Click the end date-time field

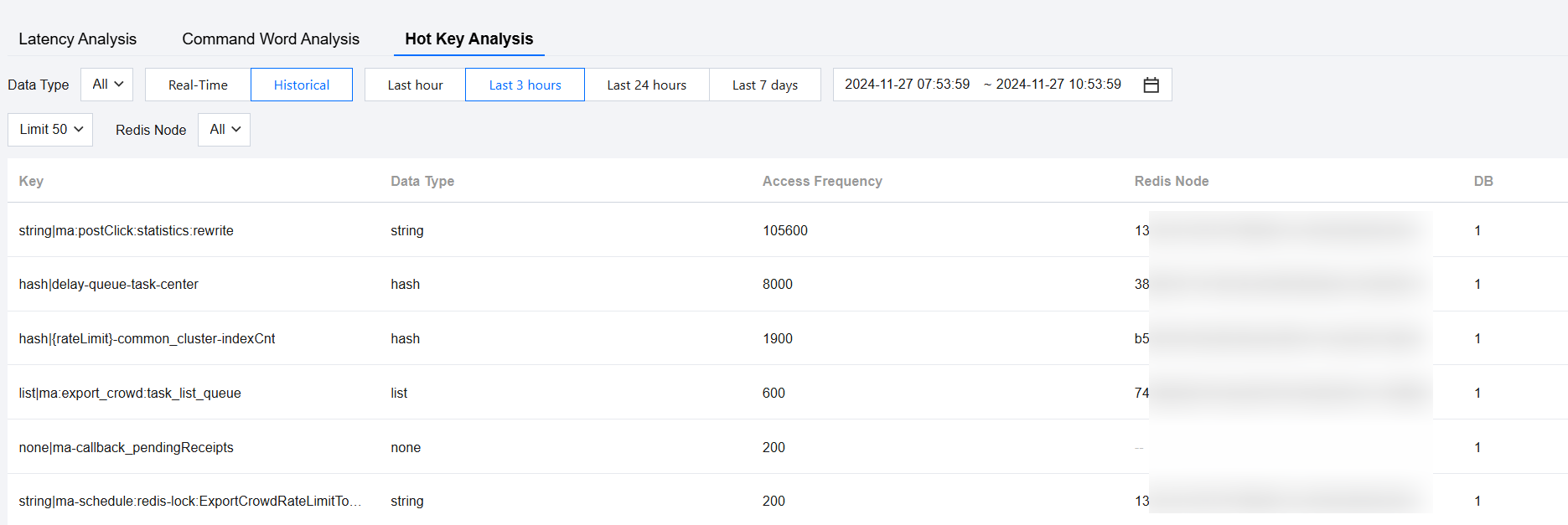point(1058,85)
